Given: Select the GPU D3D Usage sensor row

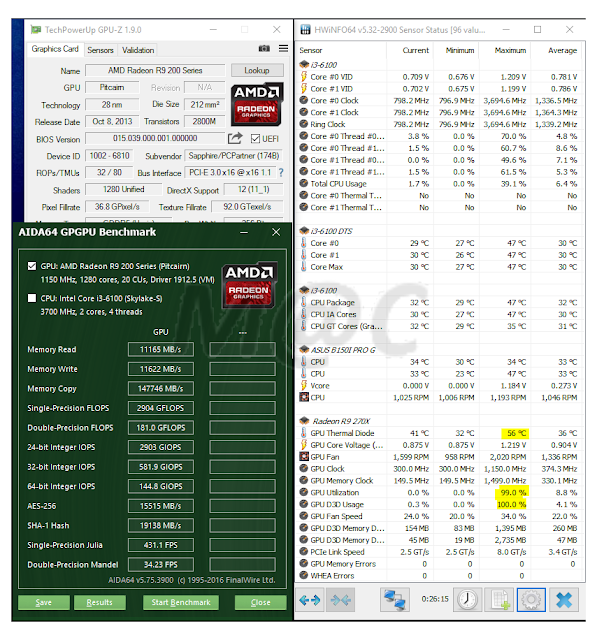Looking at the screenshot, I should tap(439, 504).
